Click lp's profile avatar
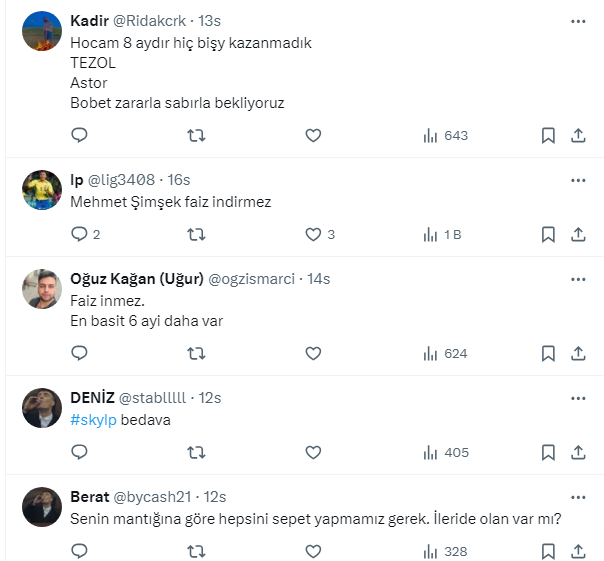 coord(42,189)
